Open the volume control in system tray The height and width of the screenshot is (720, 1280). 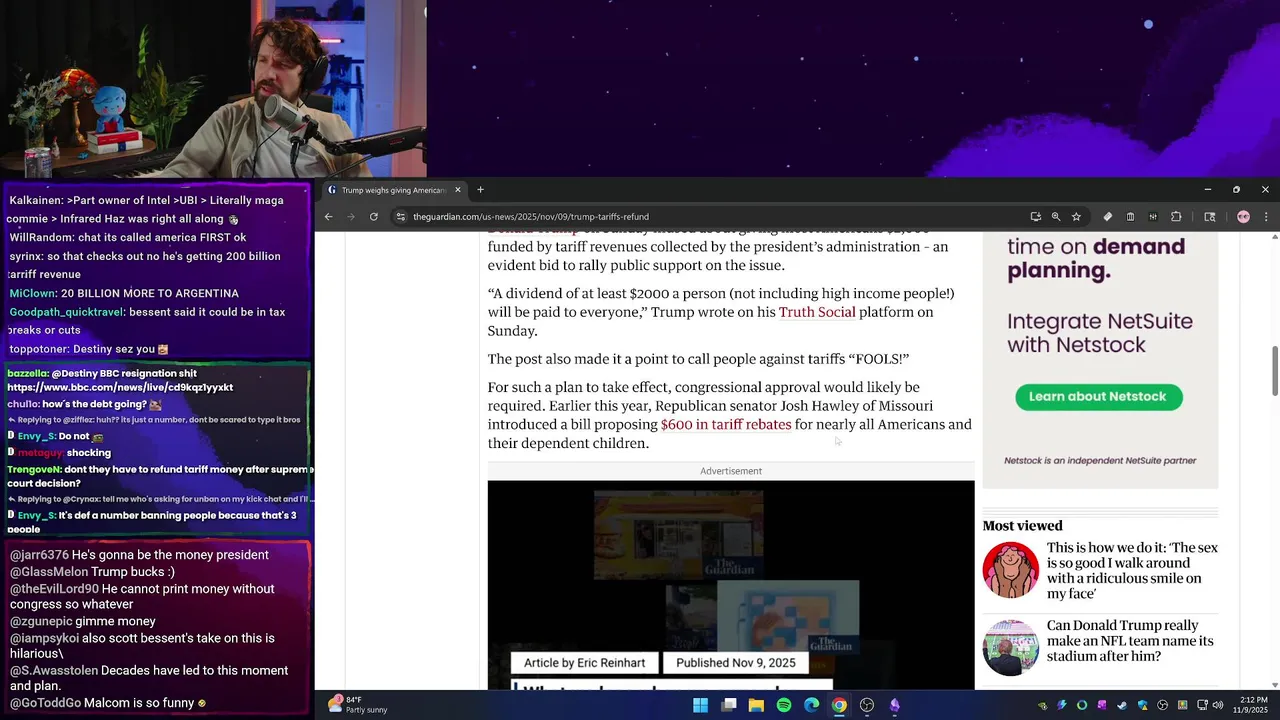(1218, 705)
